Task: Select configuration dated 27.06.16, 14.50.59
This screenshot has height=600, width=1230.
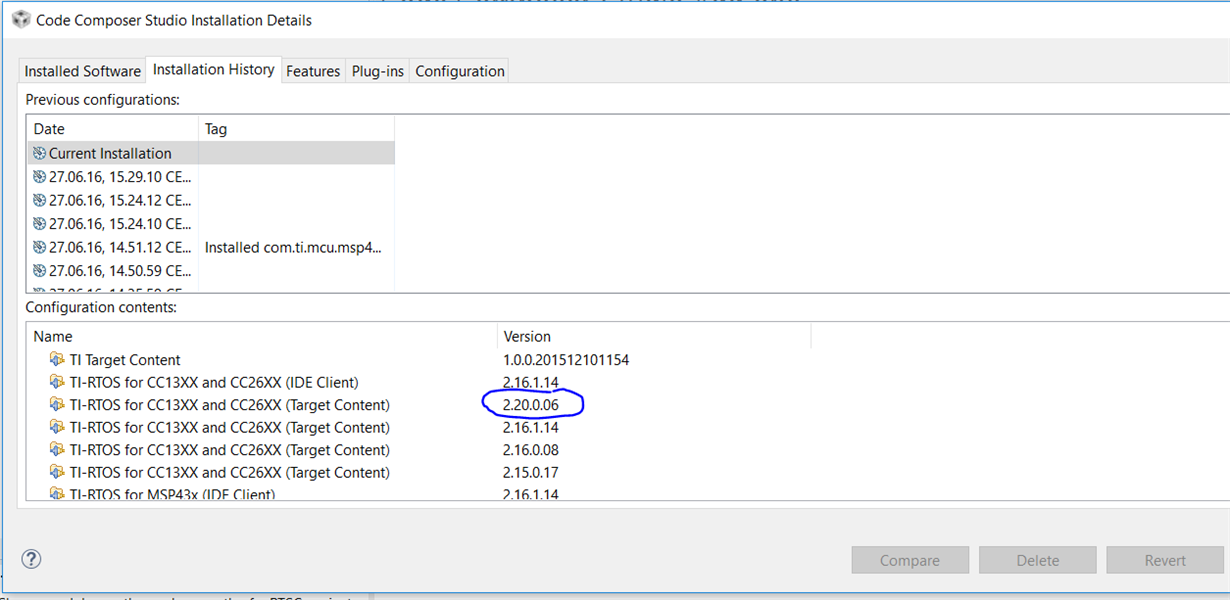Action: (x=211, y=270)
